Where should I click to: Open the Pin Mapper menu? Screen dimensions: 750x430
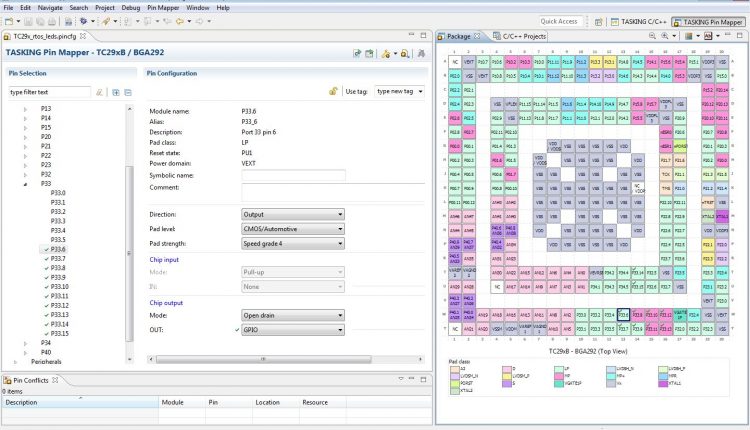tap(163, 8)
